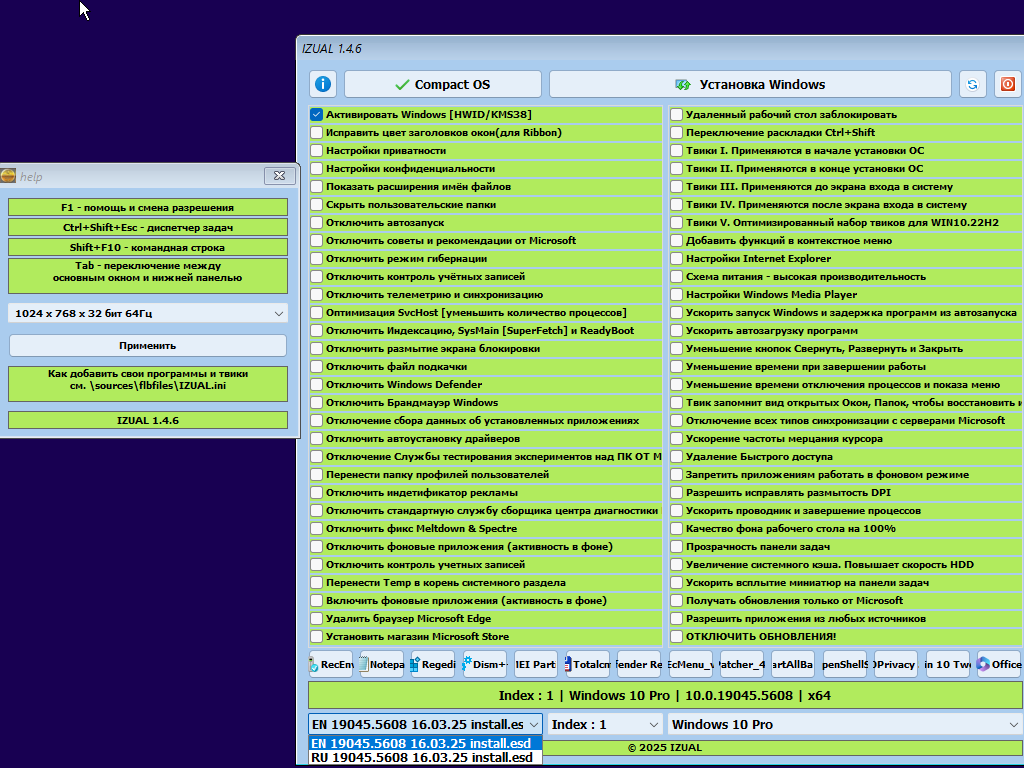Uncheck Активировать Windows [HWID/KMS38]
1024x768 pixels.
click(317, 114)
